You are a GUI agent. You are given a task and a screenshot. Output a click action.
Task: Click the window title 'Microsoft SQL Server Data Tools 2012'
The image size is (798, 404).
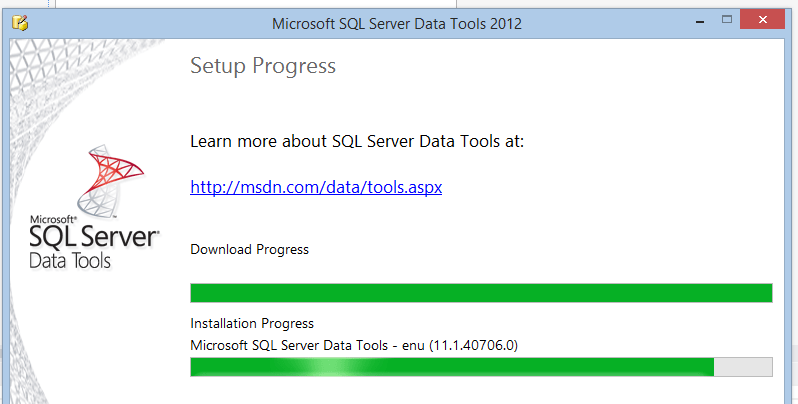[x=398, y=20]
